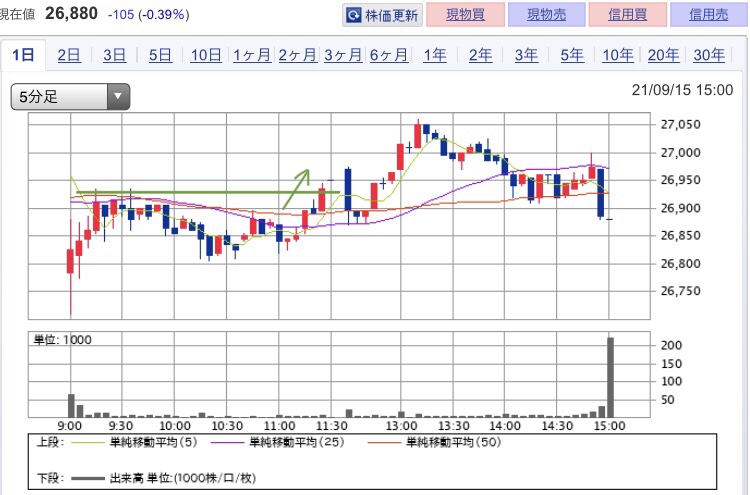Switch to the 10日 period tab

(x=206, y=55)
